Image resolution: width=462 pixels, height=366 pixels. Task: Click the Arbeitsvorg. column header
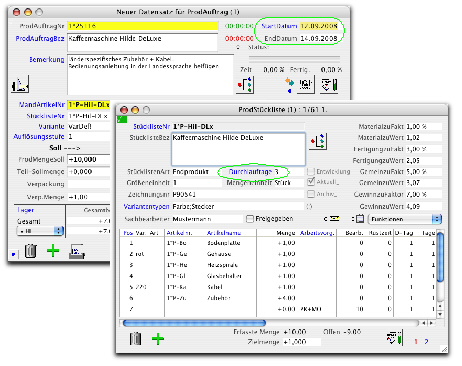pyautogui.click(x=317, y=233)
